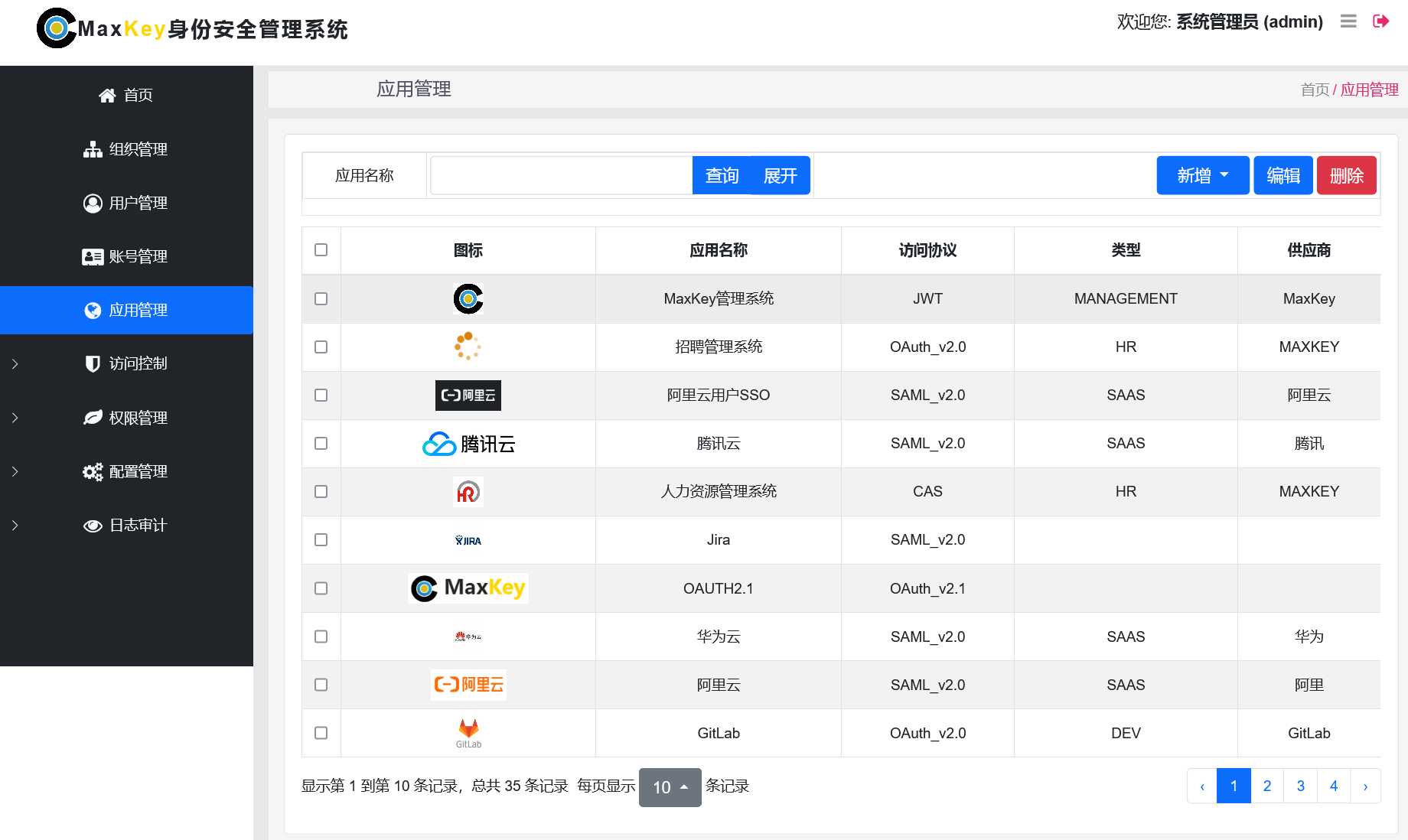Click the MaxKey logo at top left
This screenshot has height=840, width=1408.
pyautogui.click(x=57, y=29)
